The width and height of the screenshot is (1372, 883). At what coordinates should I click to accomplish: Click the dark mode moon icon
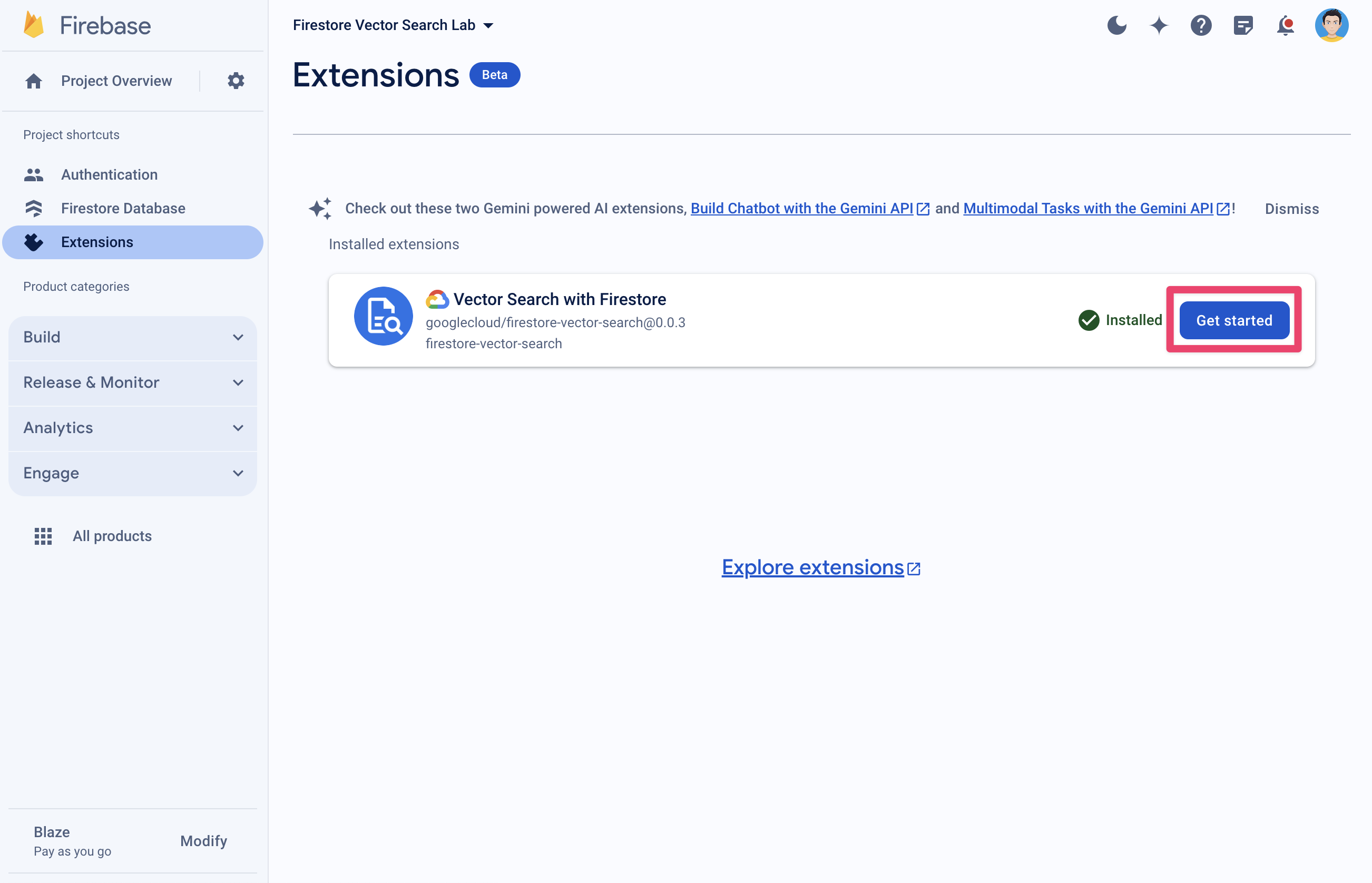tap(1116, 25)
